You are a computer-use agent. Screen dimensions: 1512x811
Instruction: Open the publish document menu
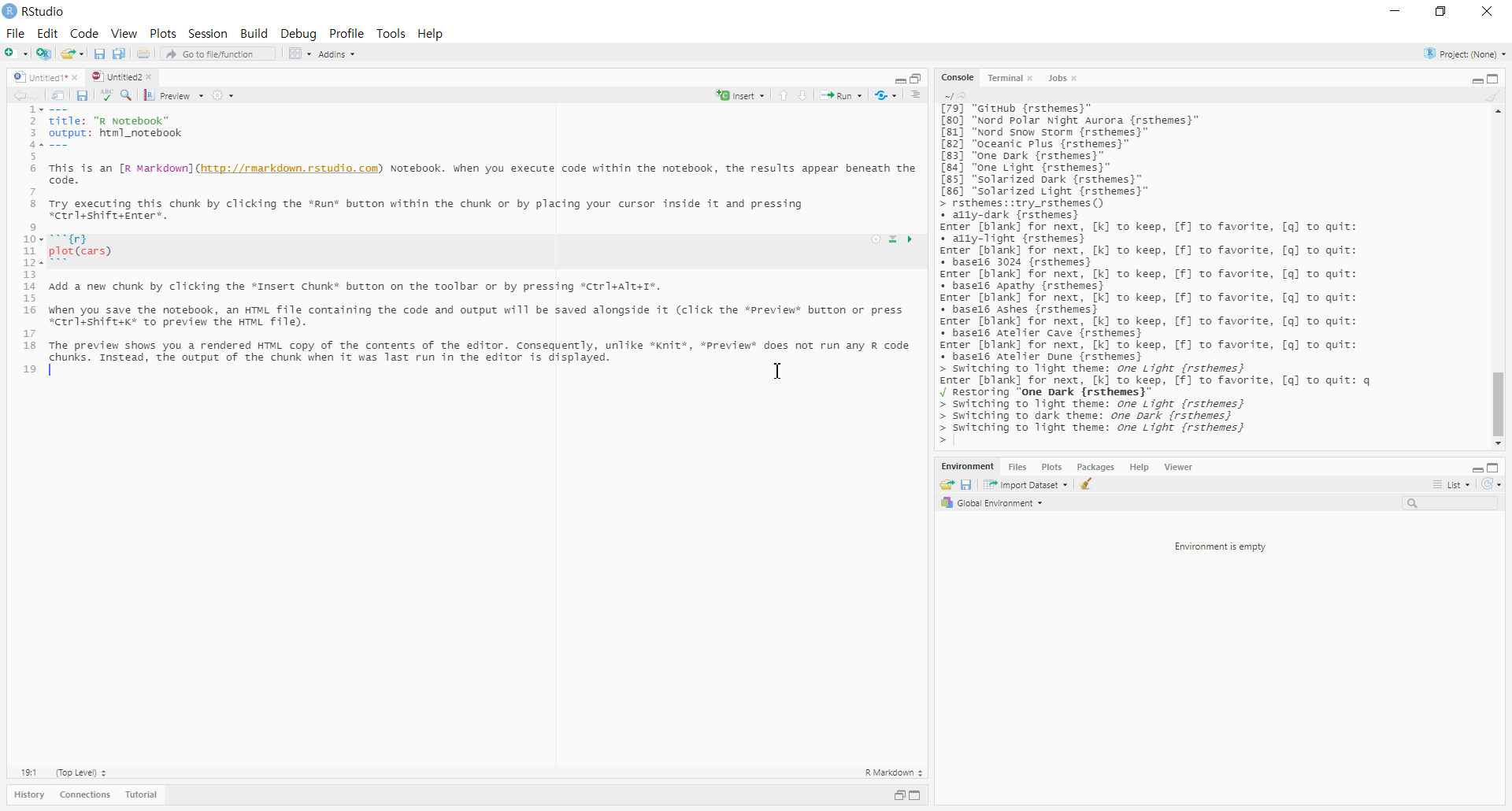[885, 95]
